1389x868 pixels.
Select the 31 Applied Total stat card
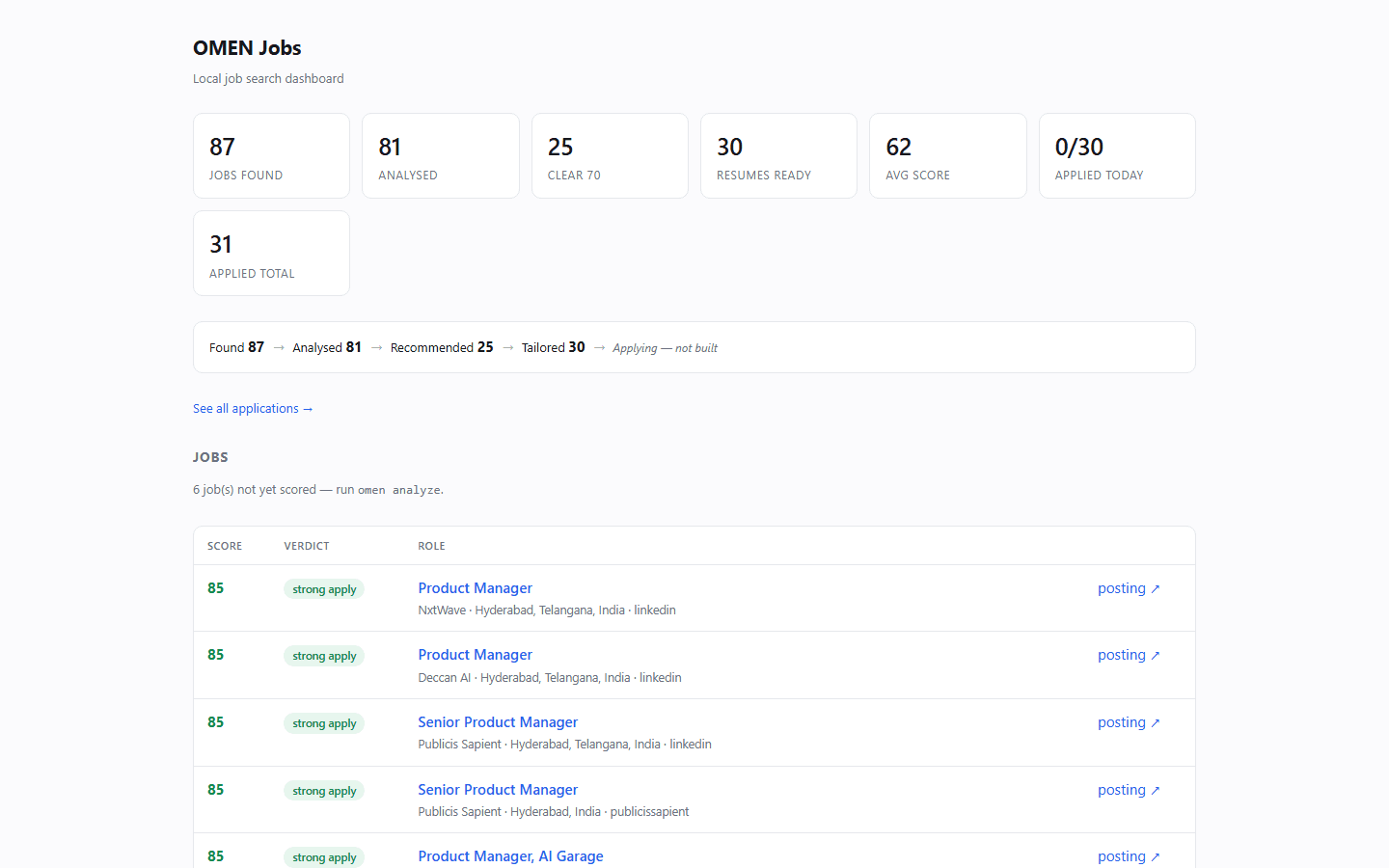(x=271, y=254)
